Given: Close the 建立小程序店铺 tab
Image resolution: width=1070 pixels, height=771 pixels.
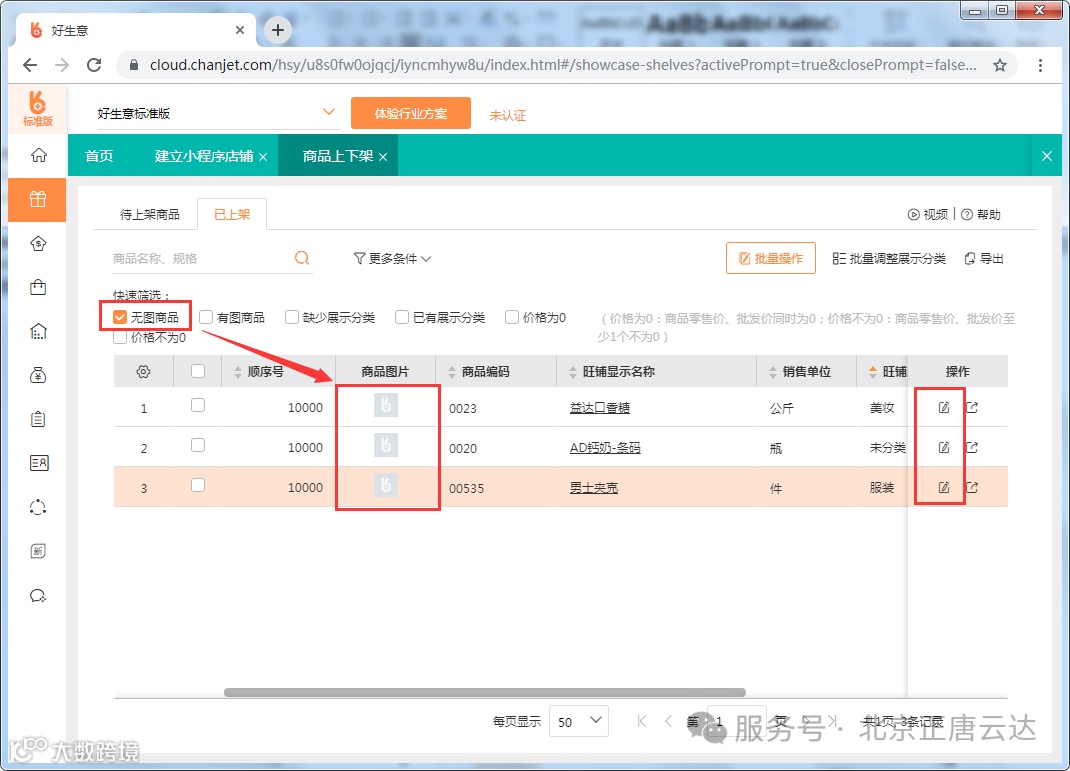Looking at the screenshot, I should pyautogui.click(x=263, y=157).
